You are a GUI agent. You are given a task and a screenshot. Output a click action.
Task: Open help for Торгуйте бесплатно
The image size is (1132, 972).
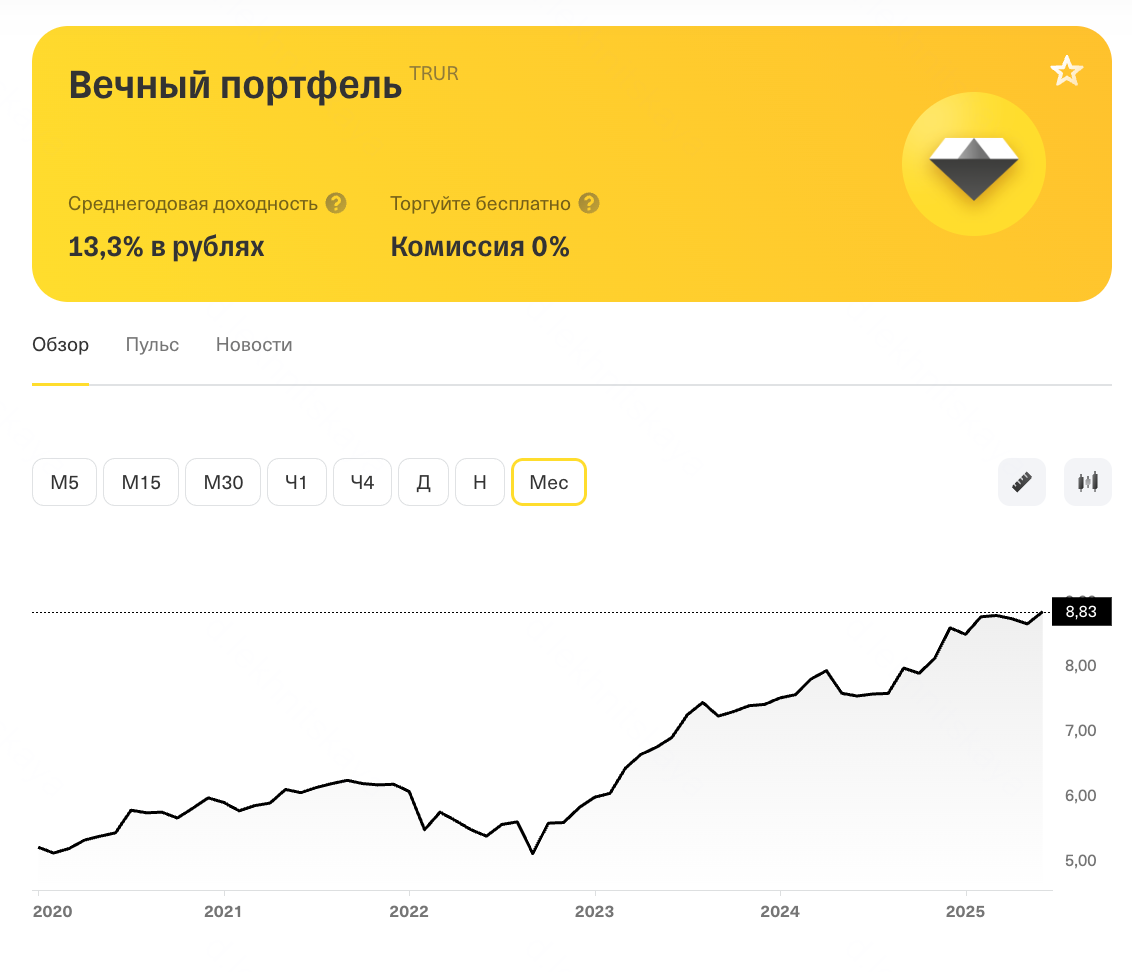(589, 203)
